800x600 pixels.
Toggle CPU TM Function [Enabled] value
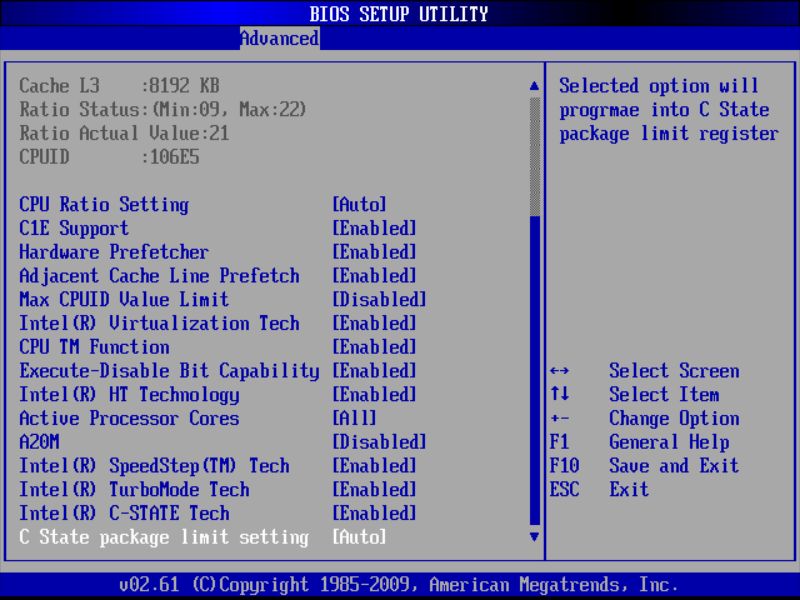[374, 347]
